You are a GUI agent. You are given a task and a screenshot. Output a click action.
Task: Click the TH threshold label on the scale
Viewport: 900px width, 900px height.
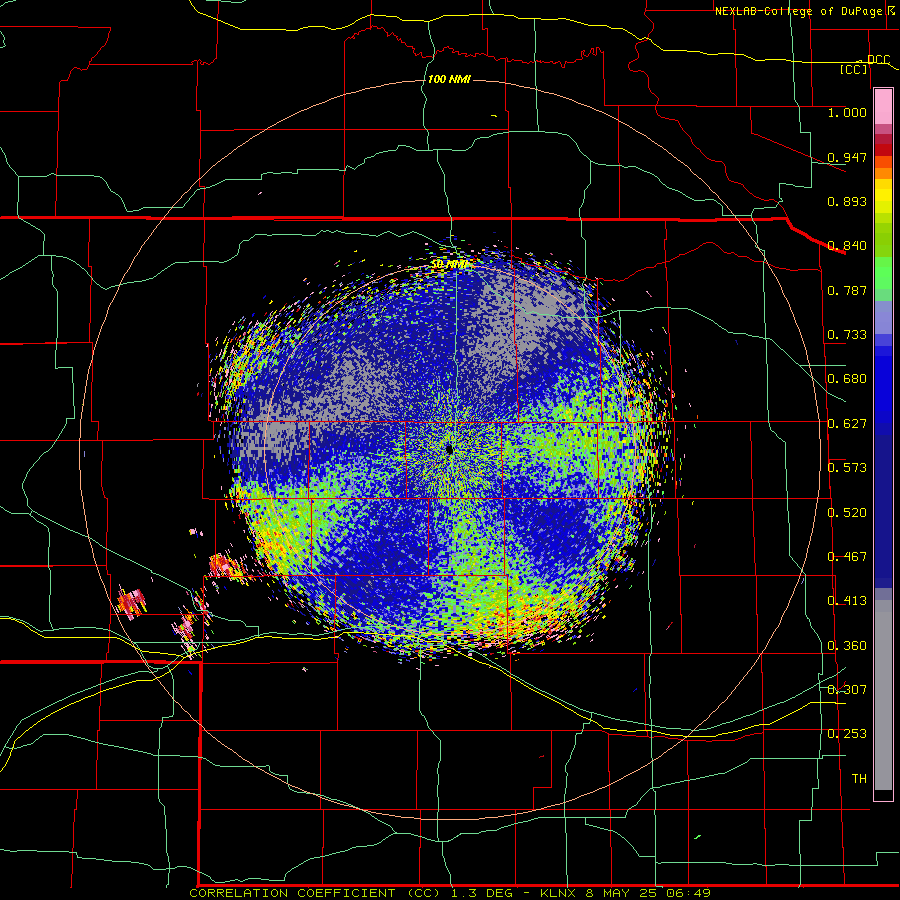point(859,779)
